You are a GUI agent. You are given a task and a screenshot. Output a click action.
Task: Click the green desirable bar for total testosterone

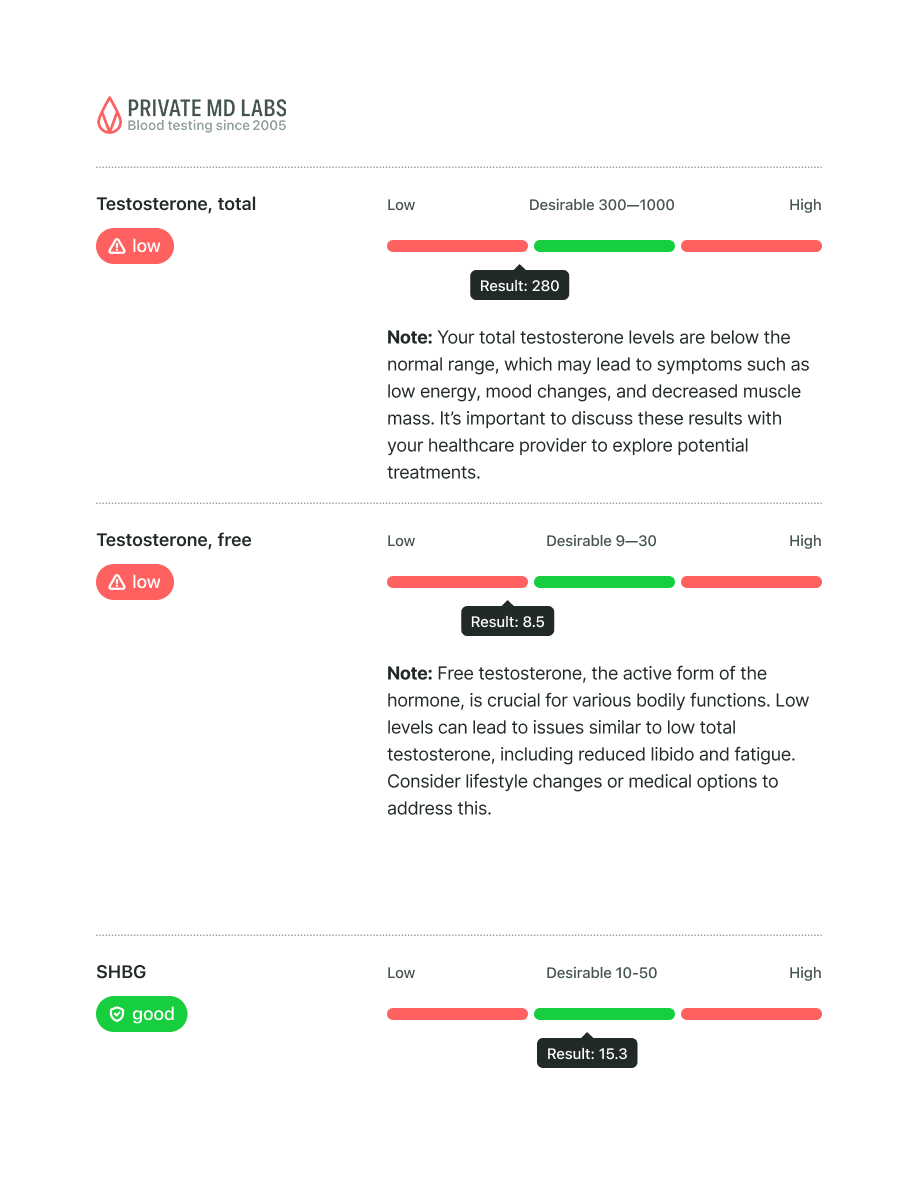(x=604, y=246)
